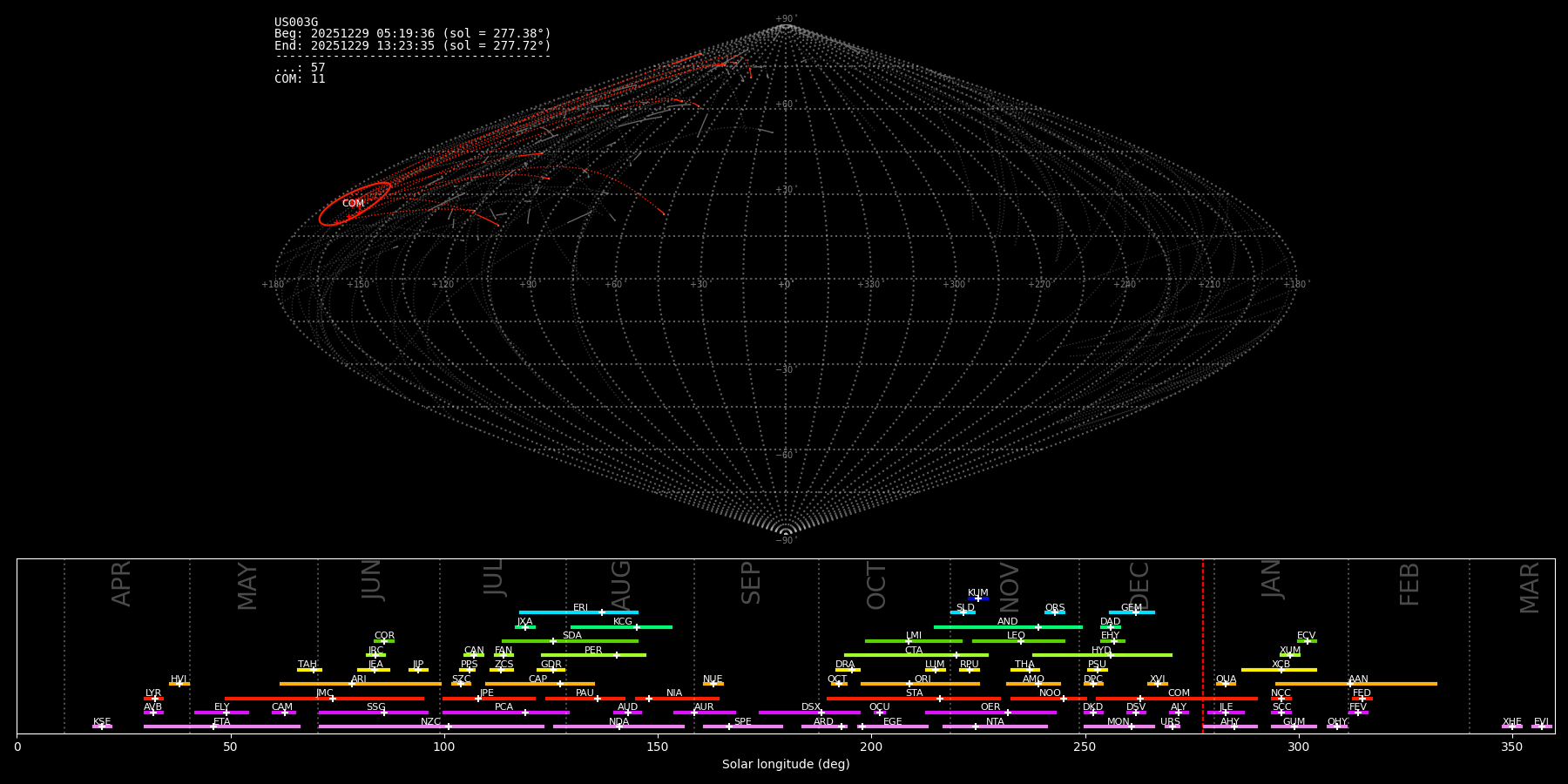This screenshot has height=784, width=1568.
Task: Click the KSE shower label
Action: click(x=102, y=722)
